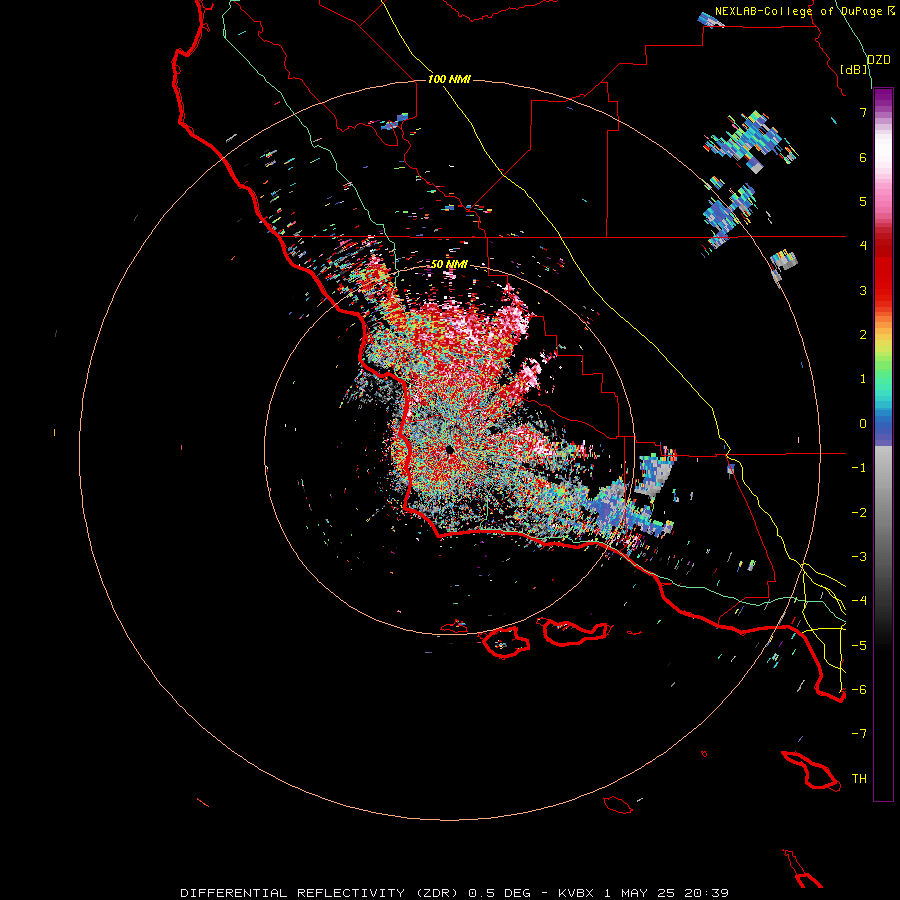Click the positive 1 value on the scale
900x900 pixels.
click(x=863, y=378)
